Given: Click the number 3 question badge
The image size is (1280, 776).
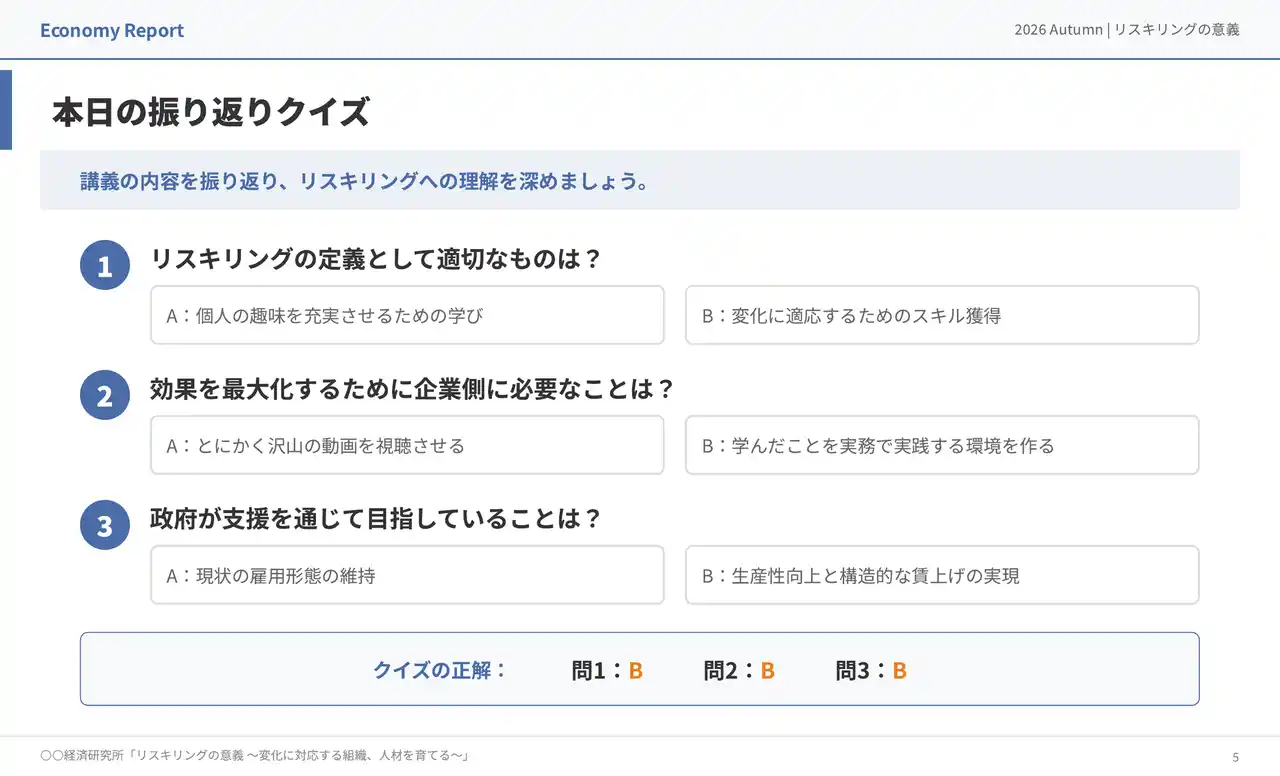Looking at the screenshot, I should pyautogui.click(x=105, y=526).
